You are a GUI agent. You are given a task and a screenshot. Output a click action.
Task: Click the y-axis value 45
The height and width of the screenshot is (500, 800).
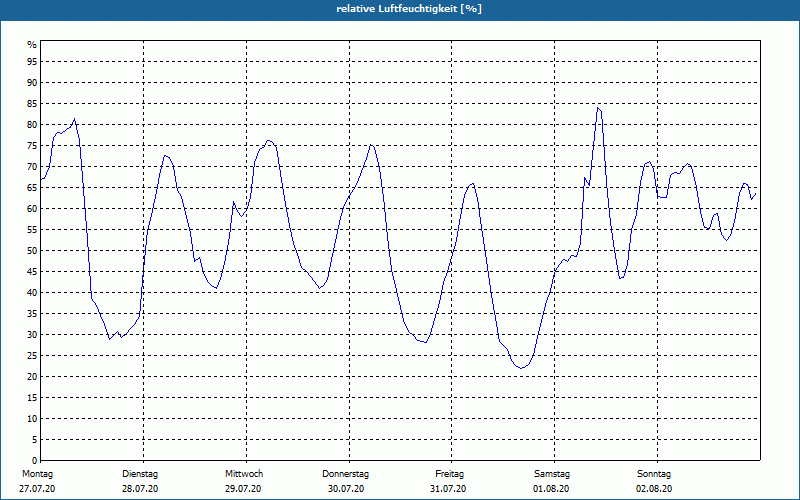click(32, 271)
